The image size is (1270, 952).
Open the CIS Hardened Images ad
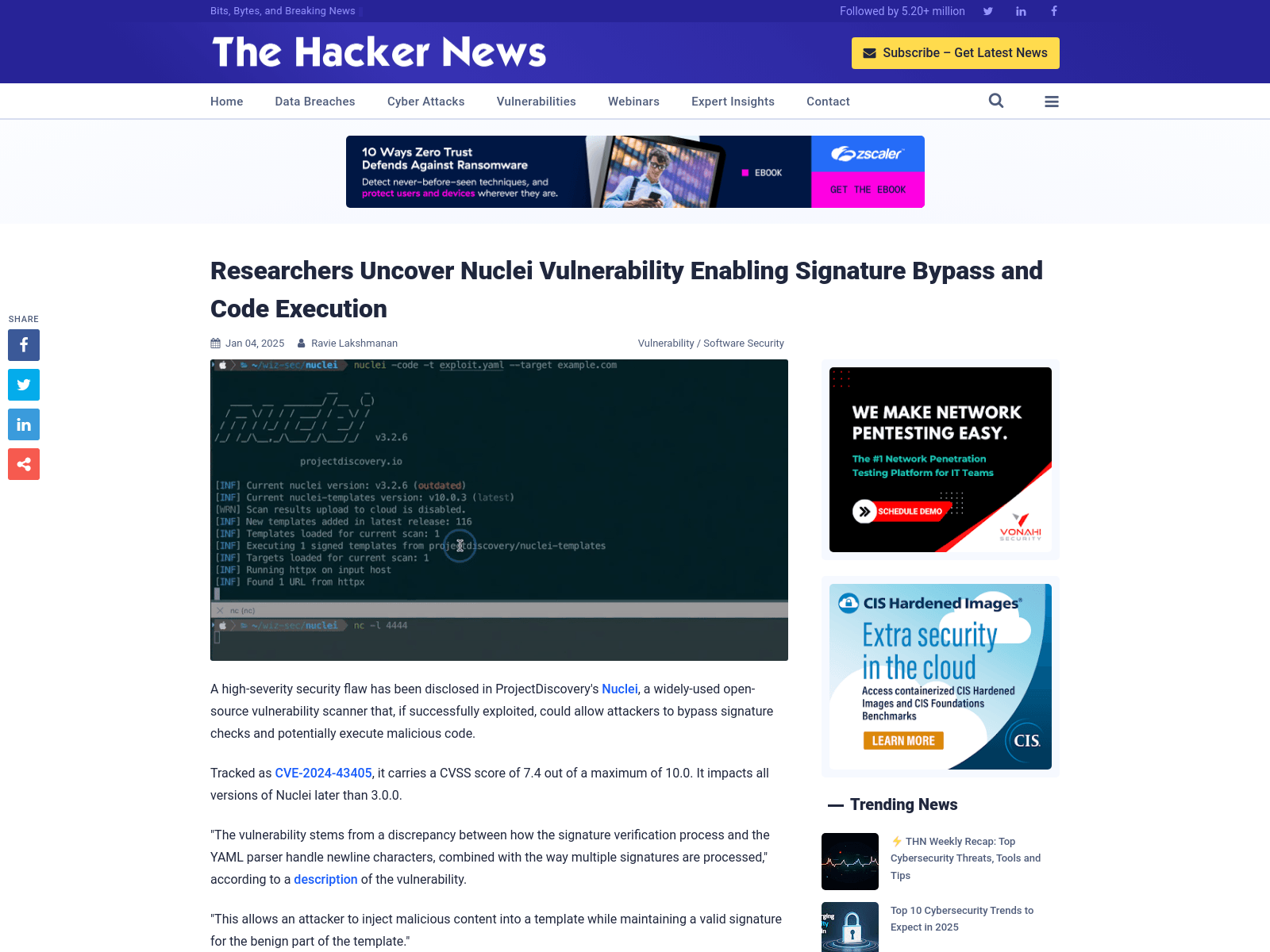pyautogui.click(x=941, y=677)
